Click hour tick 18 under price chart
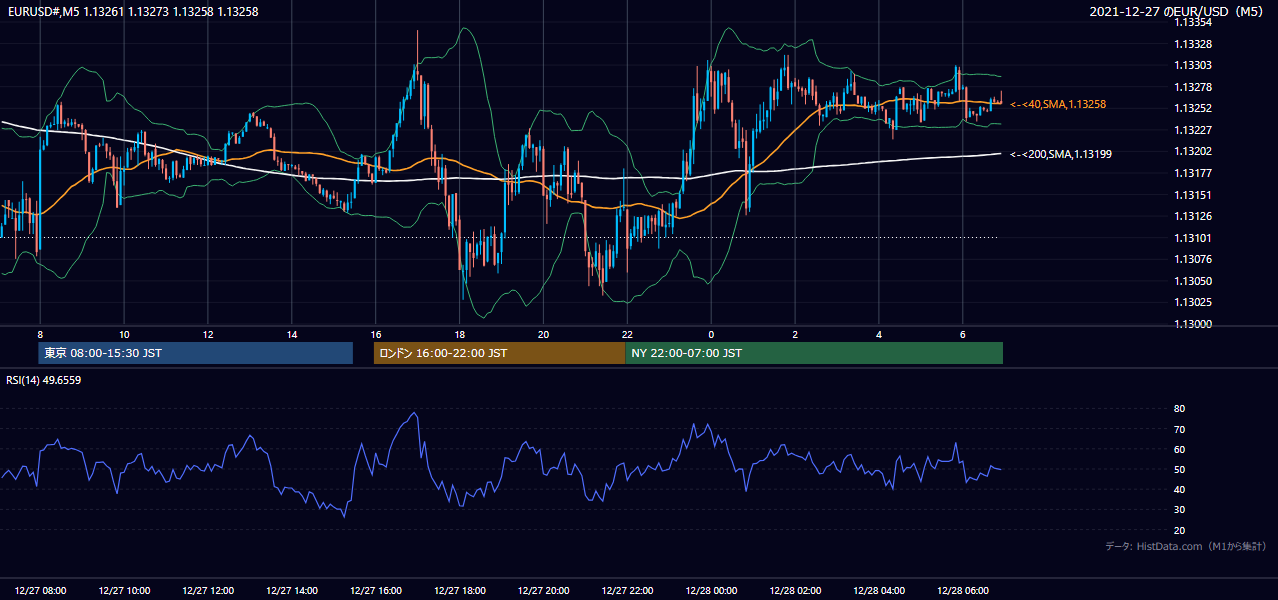The height and width of the screenshot is (600, 1278). pyautogui.click(x=460, y=334)
